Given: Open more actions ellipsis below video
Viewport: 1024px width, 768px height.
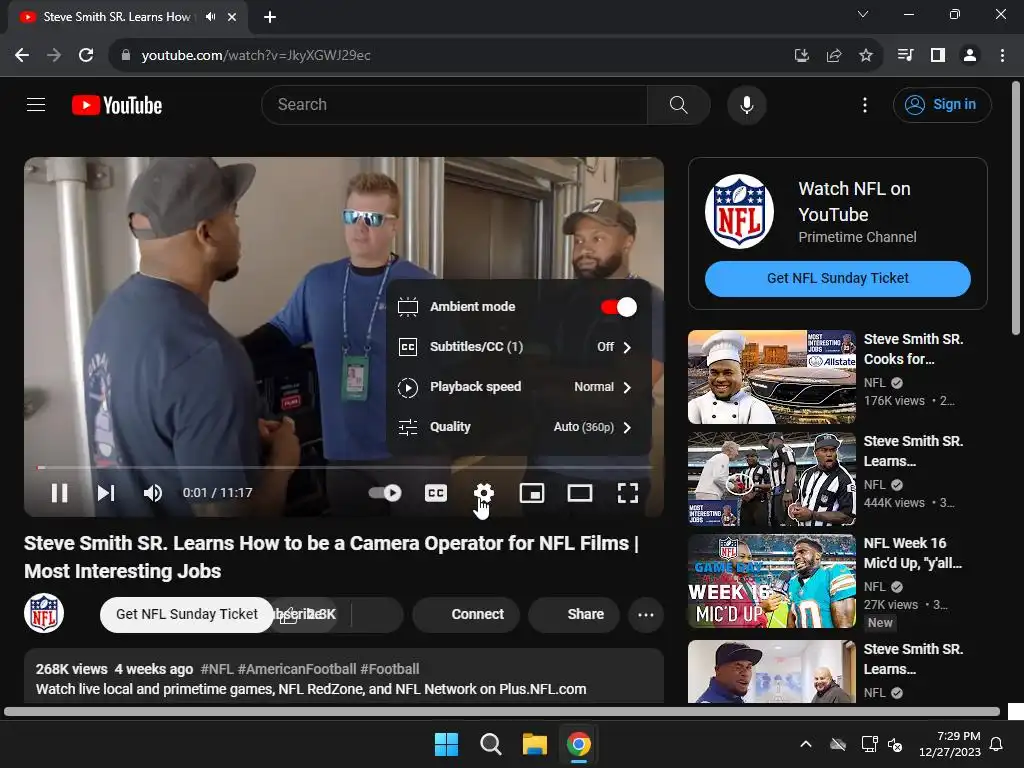Looking at the screenshot, I should 646,615.
